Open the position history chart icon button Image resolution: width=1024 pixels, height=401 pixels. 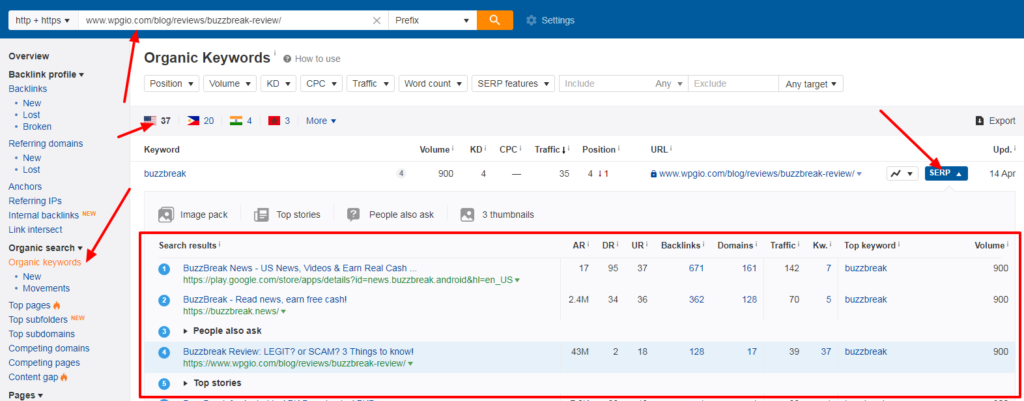pyautogui.click(x=903, y=174)
